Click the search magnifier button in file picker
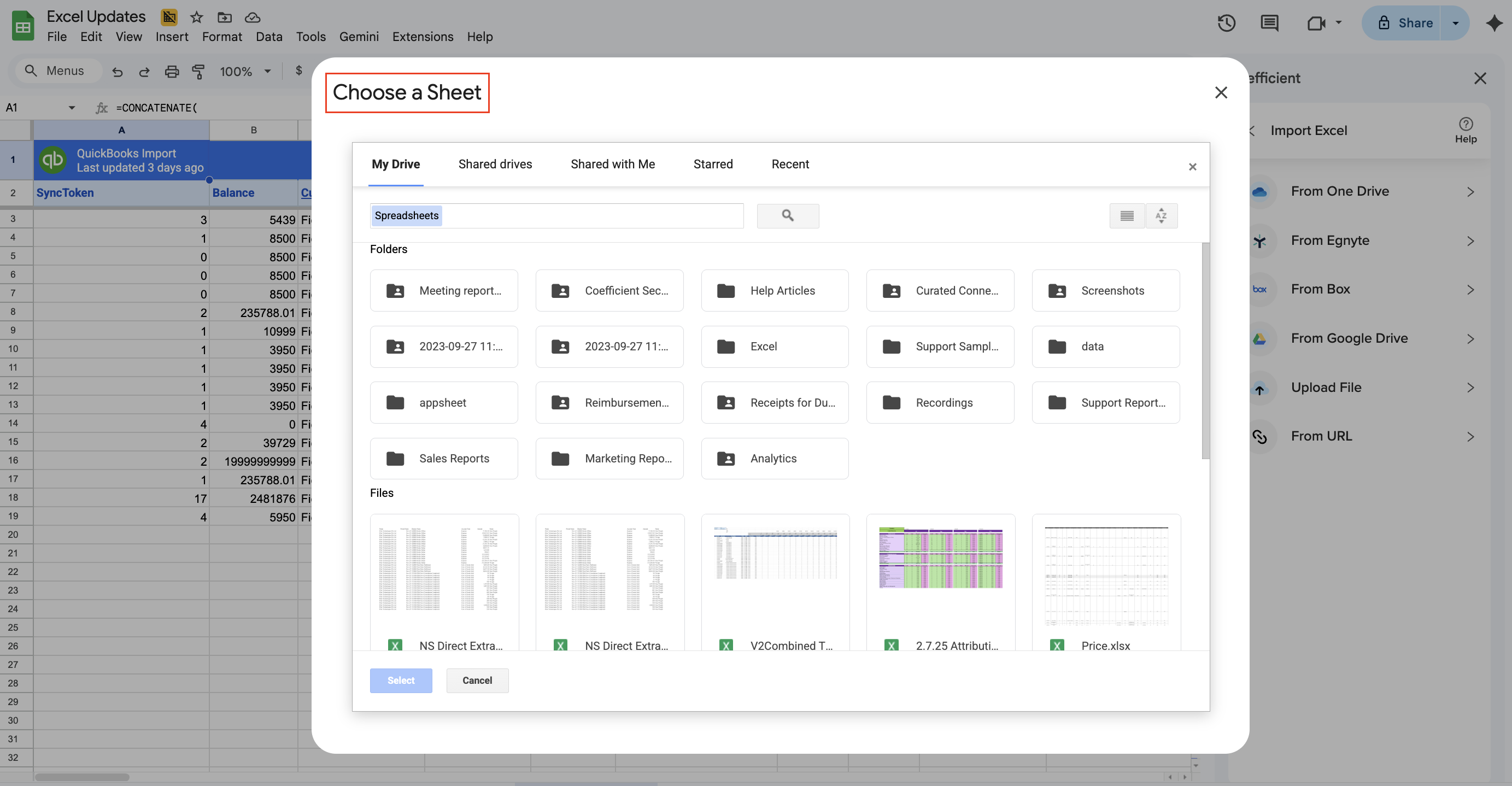 click(x=788, y=215)
